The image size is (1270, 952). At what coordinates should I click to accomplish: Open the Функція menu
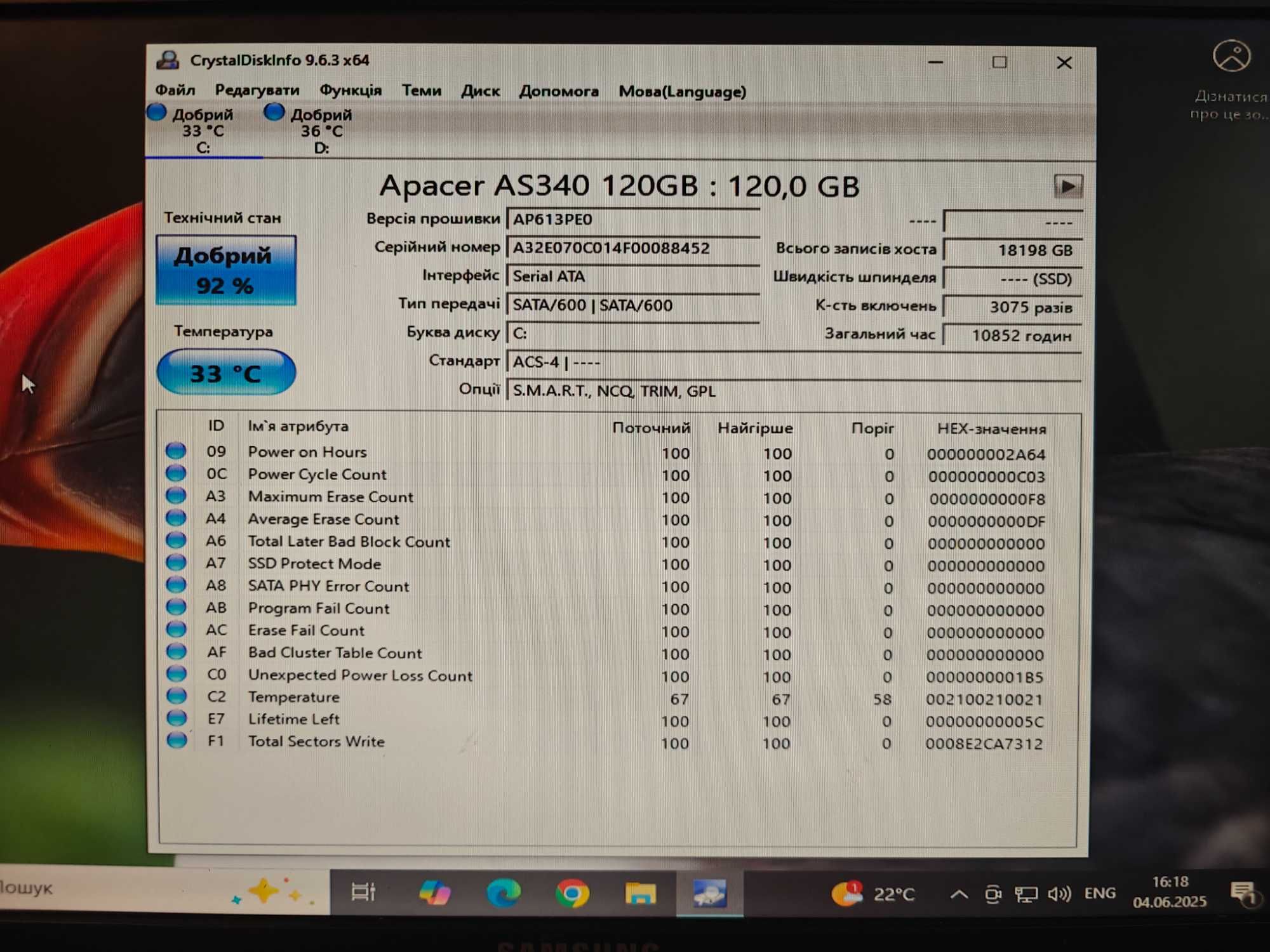click(351, 91)
